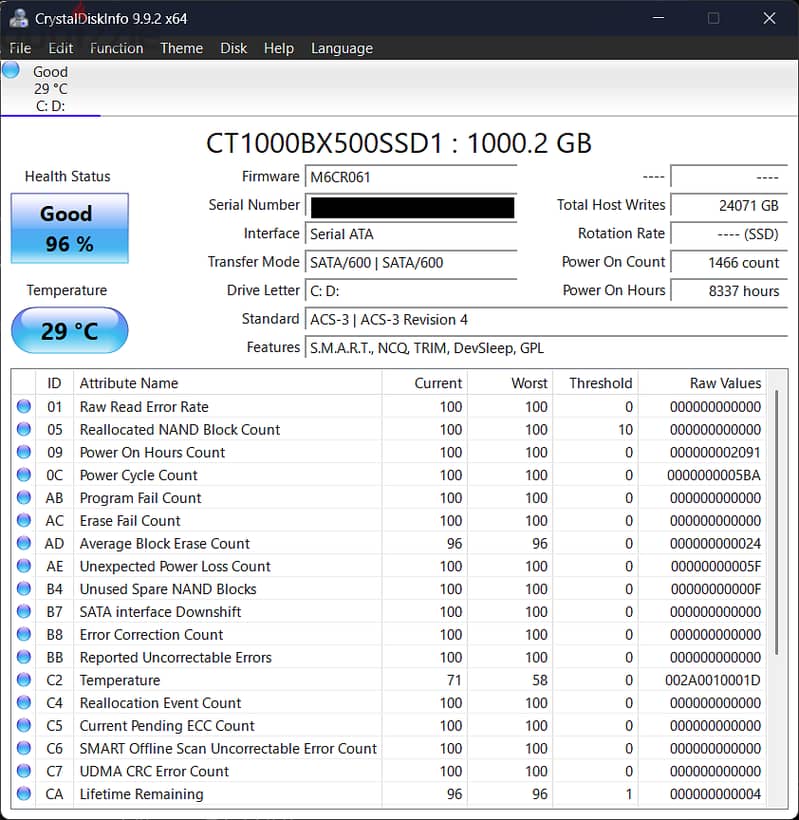Click the Attribute Name column header
This screenshot has height=820, width=799.
tap(228, 383)
